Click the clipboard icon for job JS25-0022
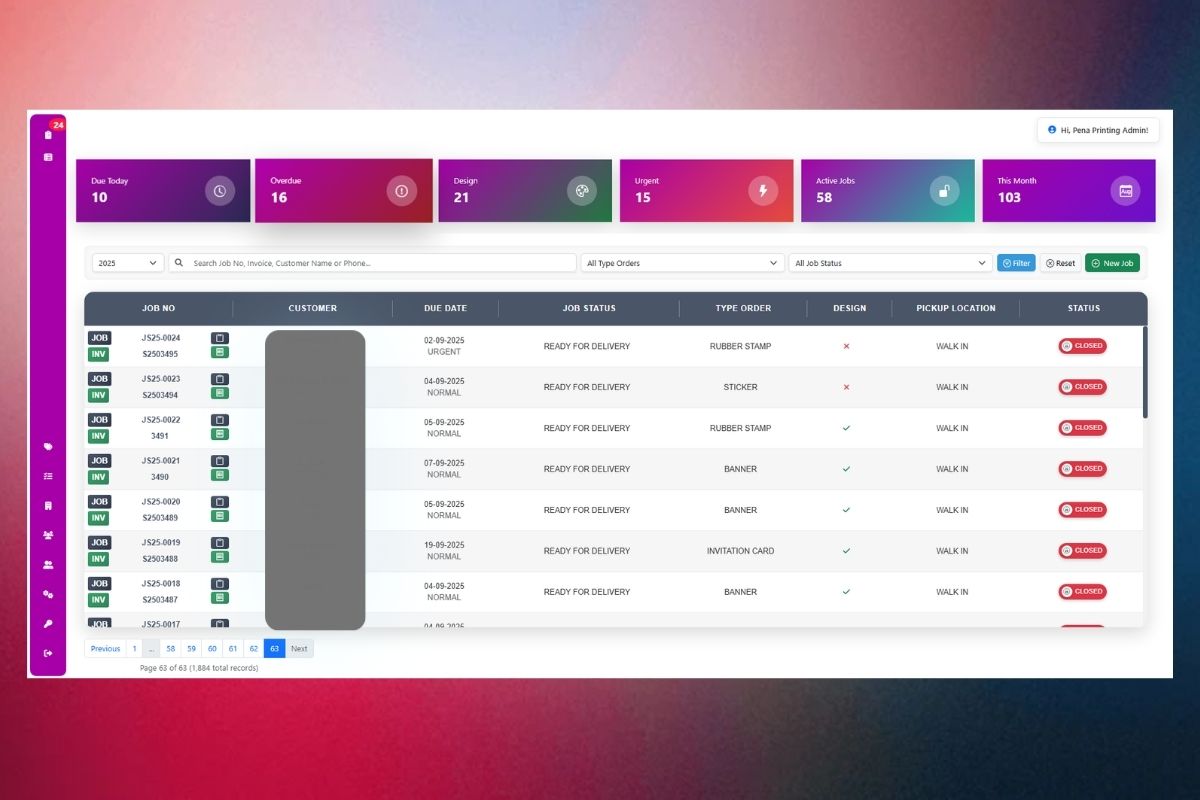The height and width of the screenshot is (800, 1200). (x=220, y=420)
